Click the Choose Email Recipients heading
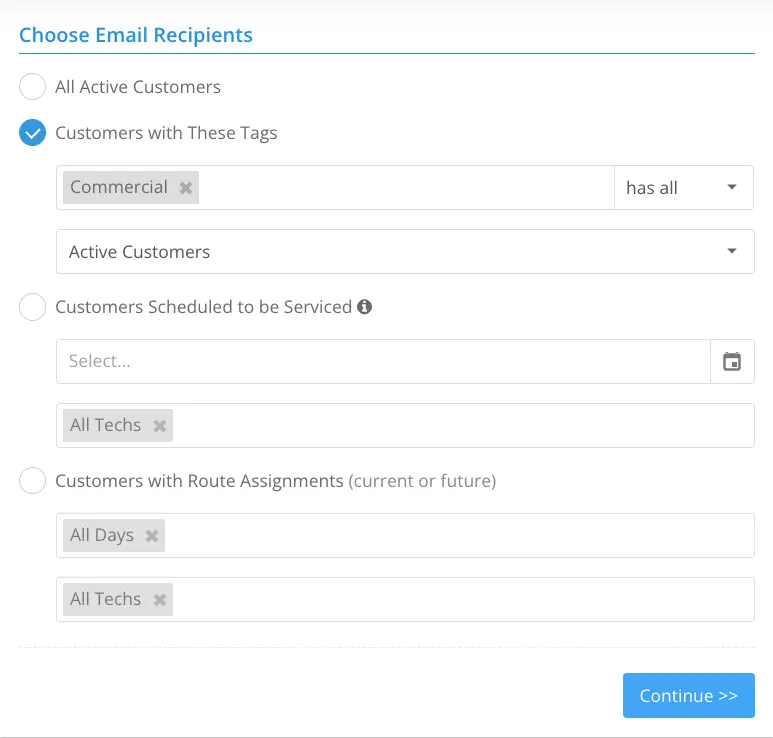The height and width of the screenshot is (738, 773). coord(136,35)
